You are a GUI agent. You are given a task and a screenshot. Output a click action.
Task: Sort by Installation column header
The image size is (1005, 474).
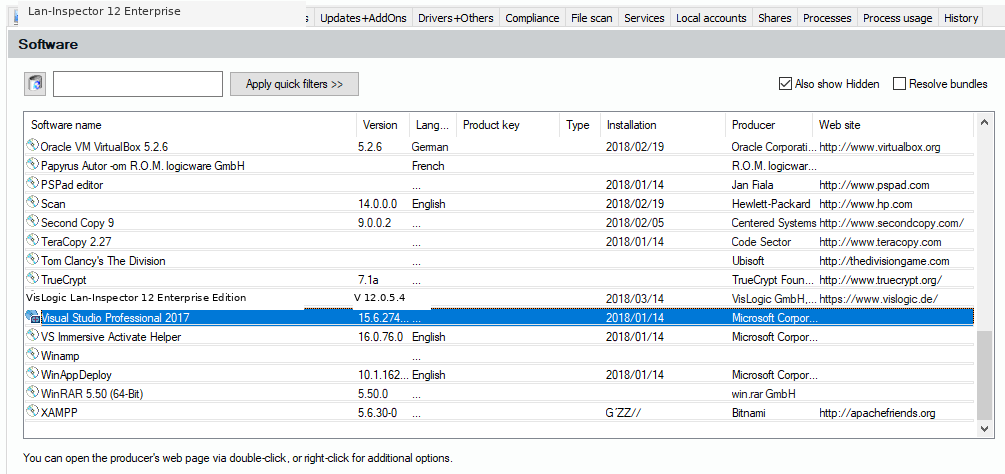point(663,125)
